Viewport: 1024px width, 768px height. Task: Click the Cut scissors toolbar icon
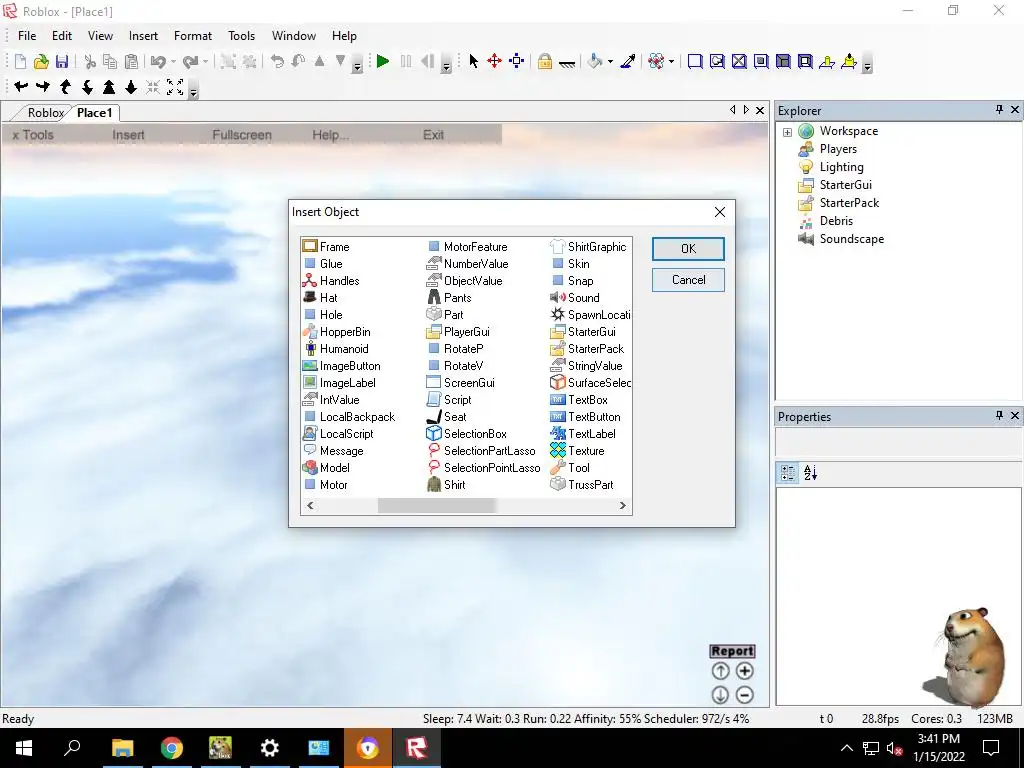[90, 61]
